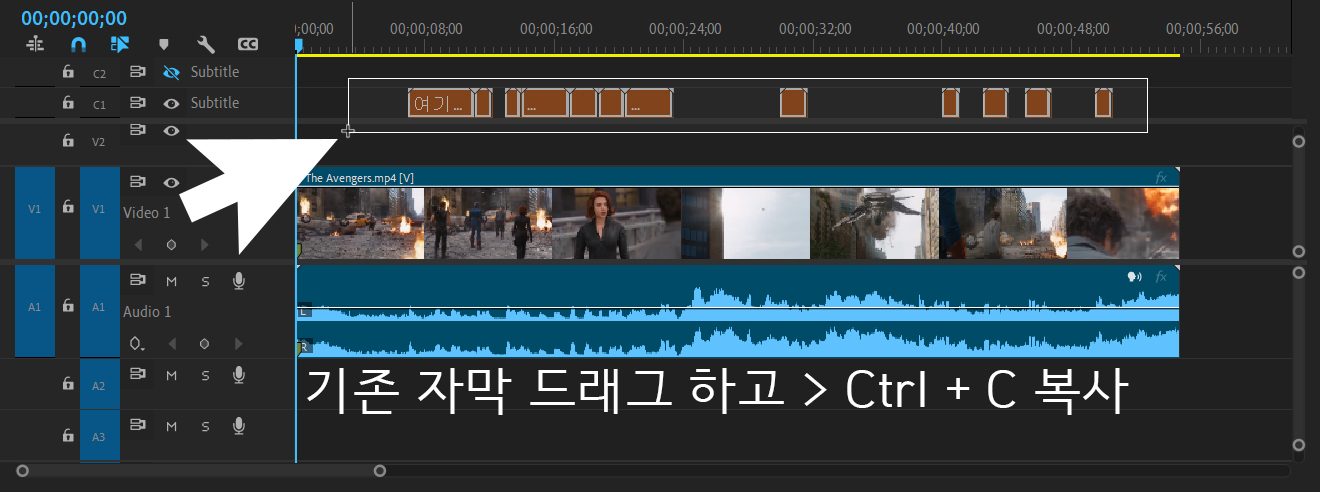Show the hidden C2 Subtitle track

coord(171,72)
